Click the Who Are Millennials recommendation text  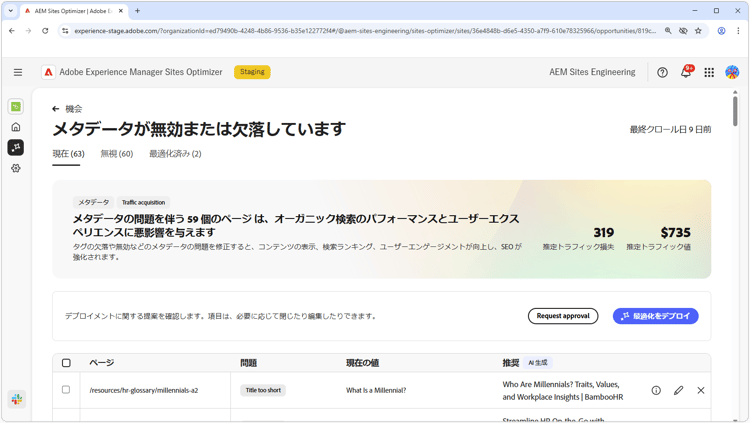pos(563,390)
